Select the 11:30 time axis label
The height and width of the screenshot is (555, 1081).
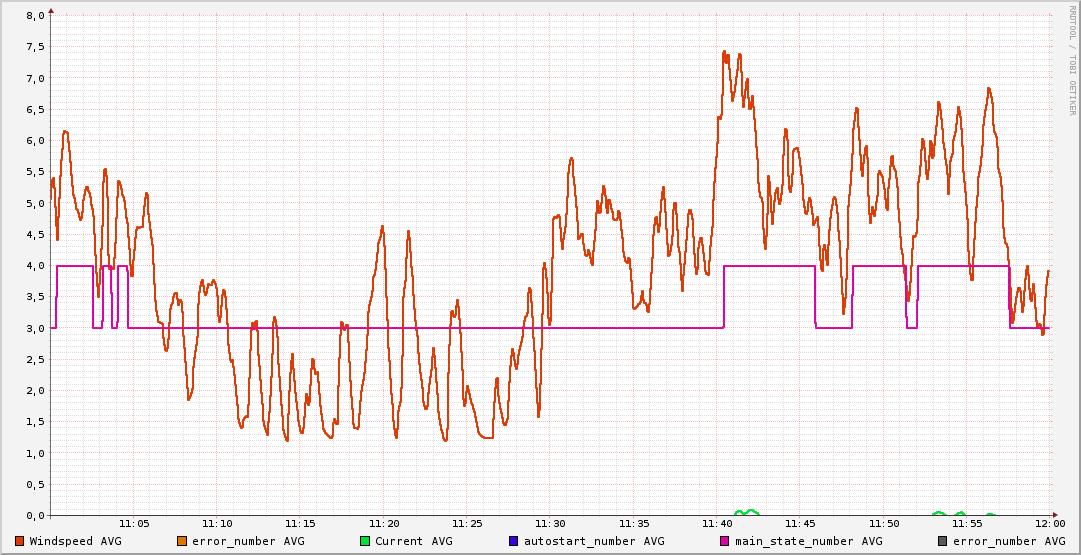coord(550,524)
